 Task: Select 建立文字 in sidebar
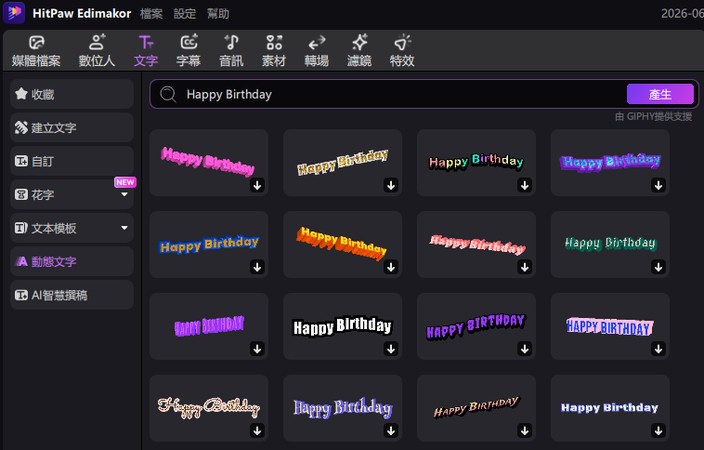(x=72, y=128)
